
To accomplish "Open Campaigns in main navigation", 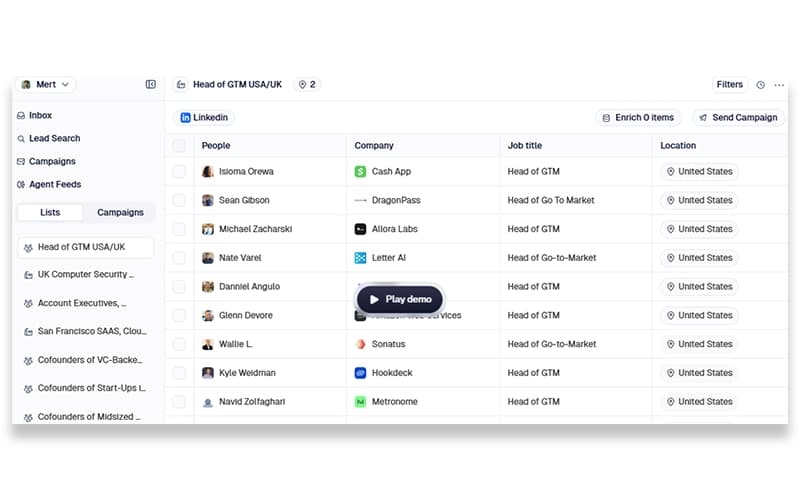I will (x=46, y=161).
